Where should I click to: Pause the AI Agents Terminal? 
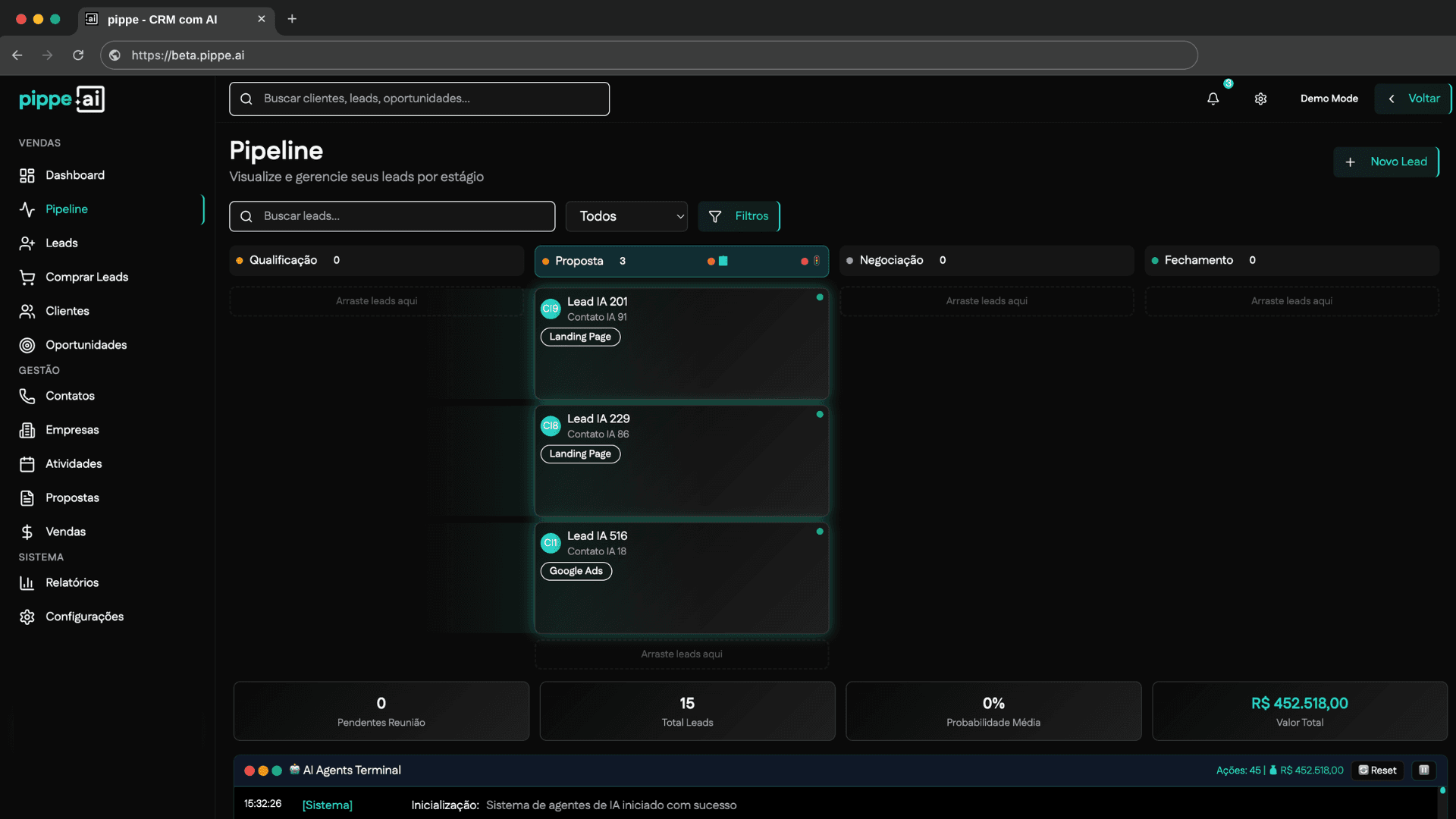point(1424,770)
